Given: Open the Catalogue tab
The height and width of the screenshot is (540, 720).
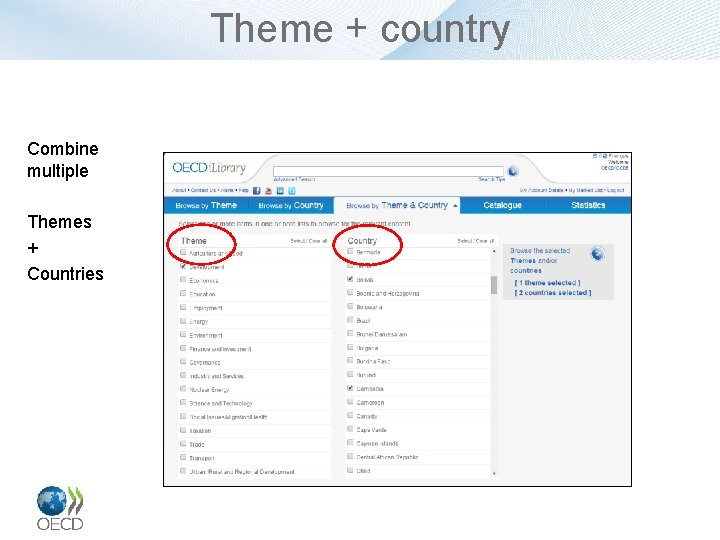Looking at the screenshot, I should click(x=502, y=205).
